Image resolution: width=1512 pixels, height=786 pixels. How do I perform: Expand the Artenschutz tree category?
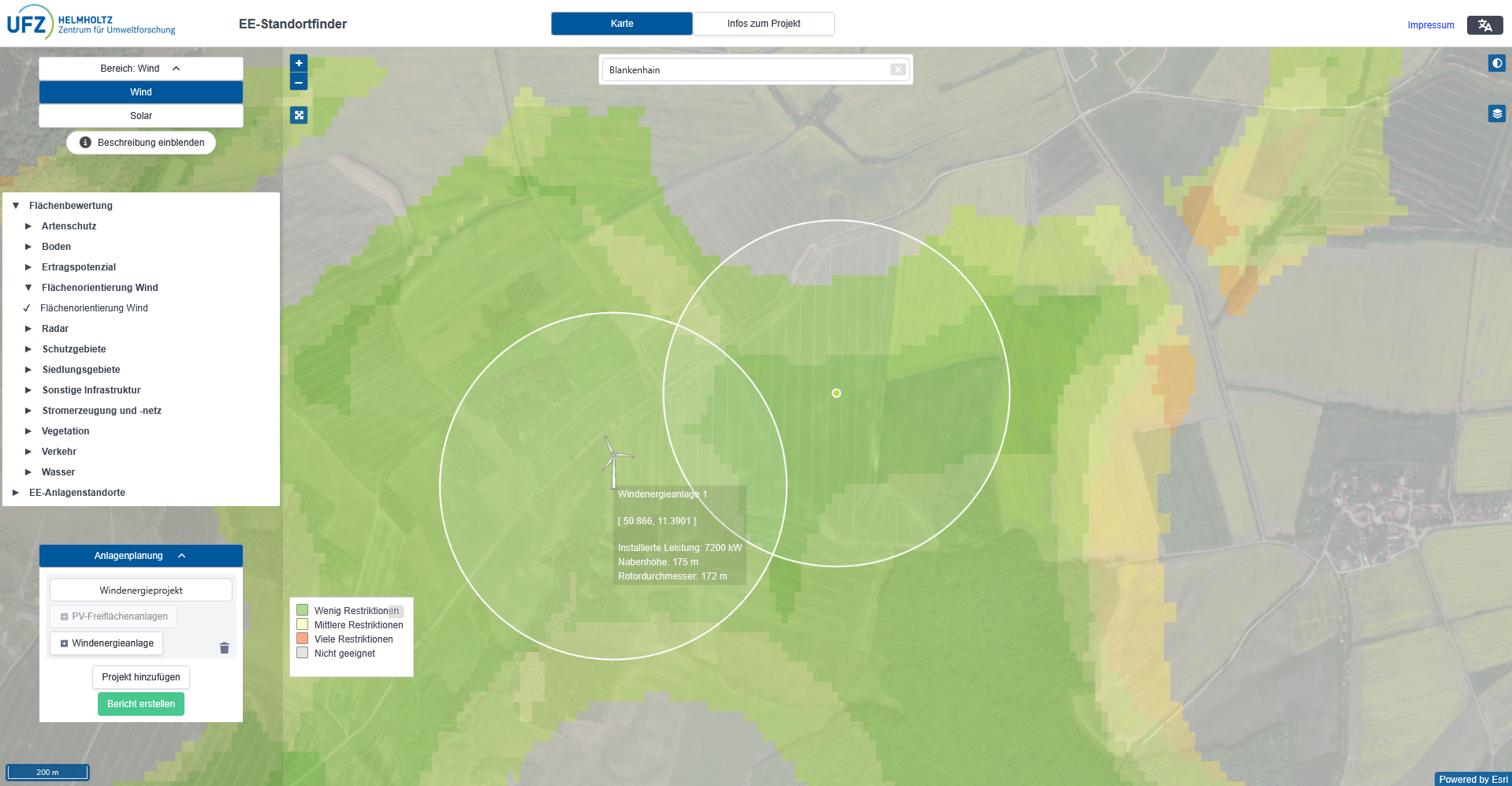(28, 226)
